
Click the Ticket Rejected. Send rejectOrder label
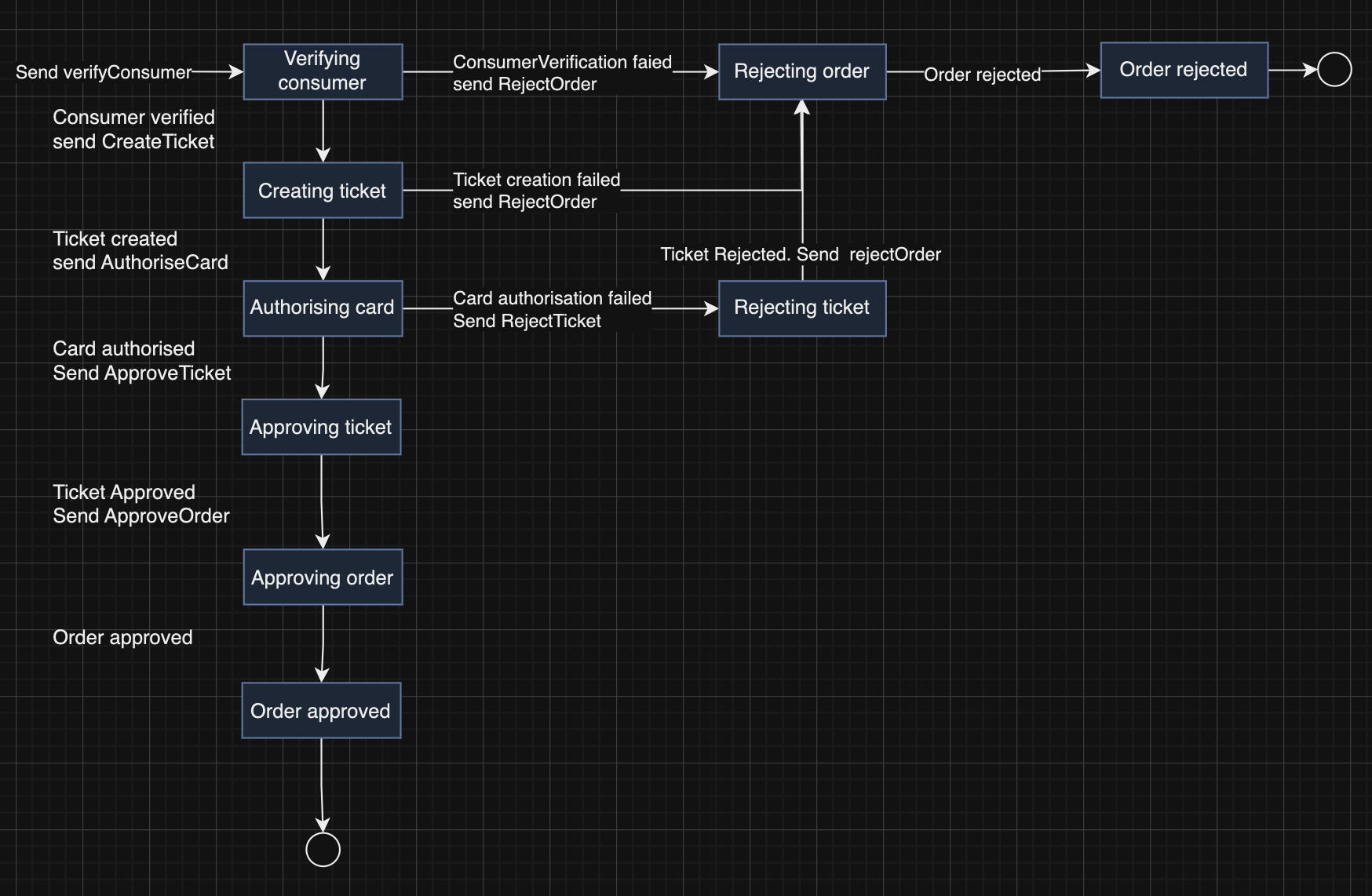800,254
